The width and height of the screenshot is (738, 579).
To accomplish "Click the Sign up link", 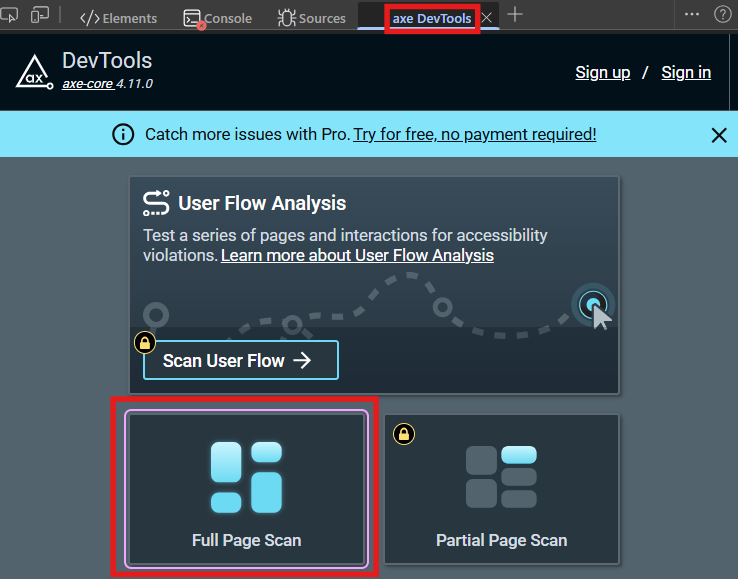I will 602,72.
